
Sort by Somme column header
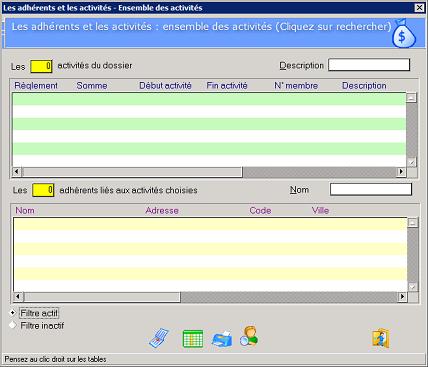point(92,86)
